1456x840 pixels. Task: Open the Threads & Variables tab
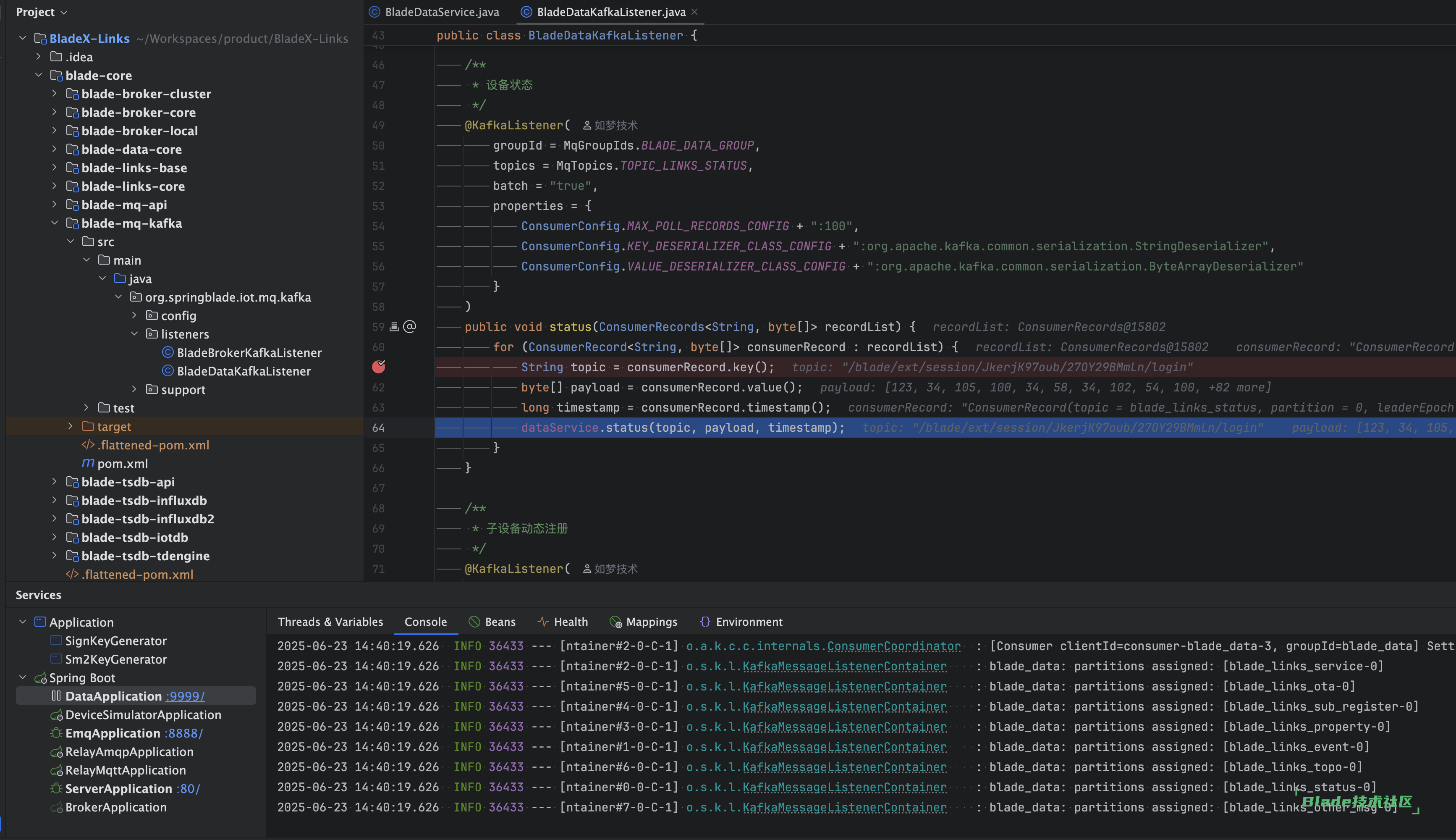point(330,622)
